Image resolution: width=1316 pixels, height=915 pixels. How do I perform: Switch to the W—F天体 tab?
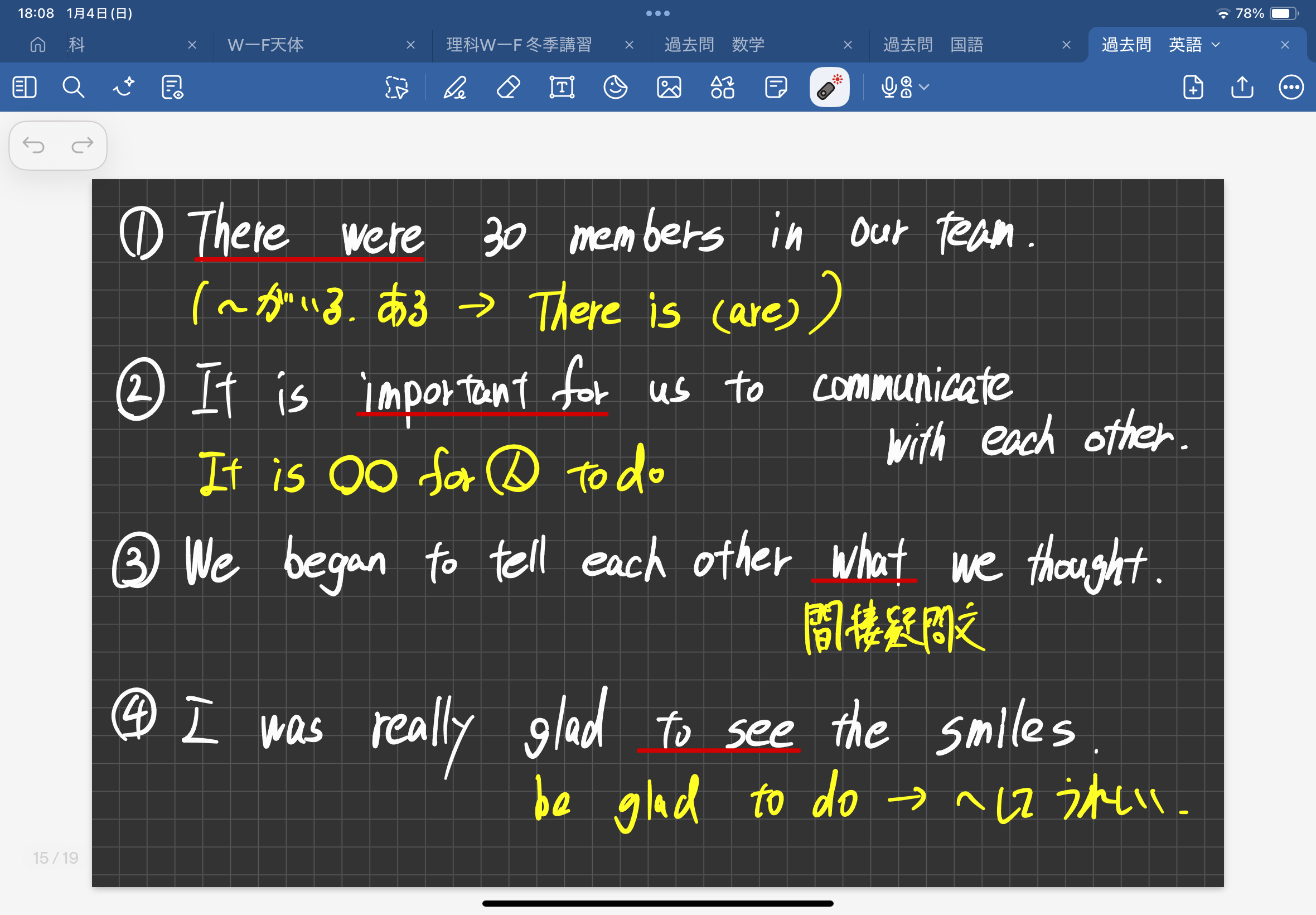(266, 45)
